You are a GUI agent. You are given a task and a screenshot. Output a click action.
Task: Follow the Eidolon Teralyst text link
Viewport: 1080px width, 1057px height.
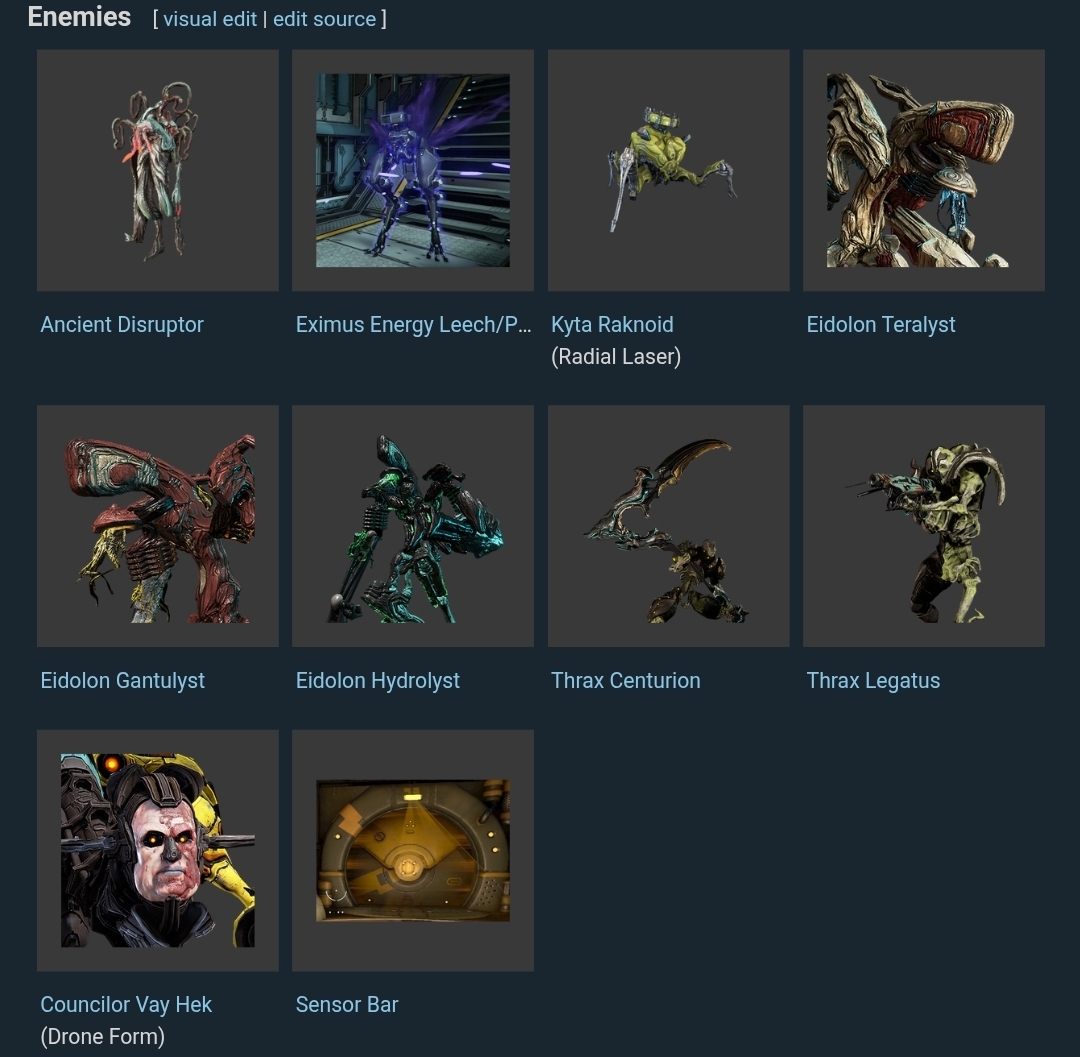(881, 324)
